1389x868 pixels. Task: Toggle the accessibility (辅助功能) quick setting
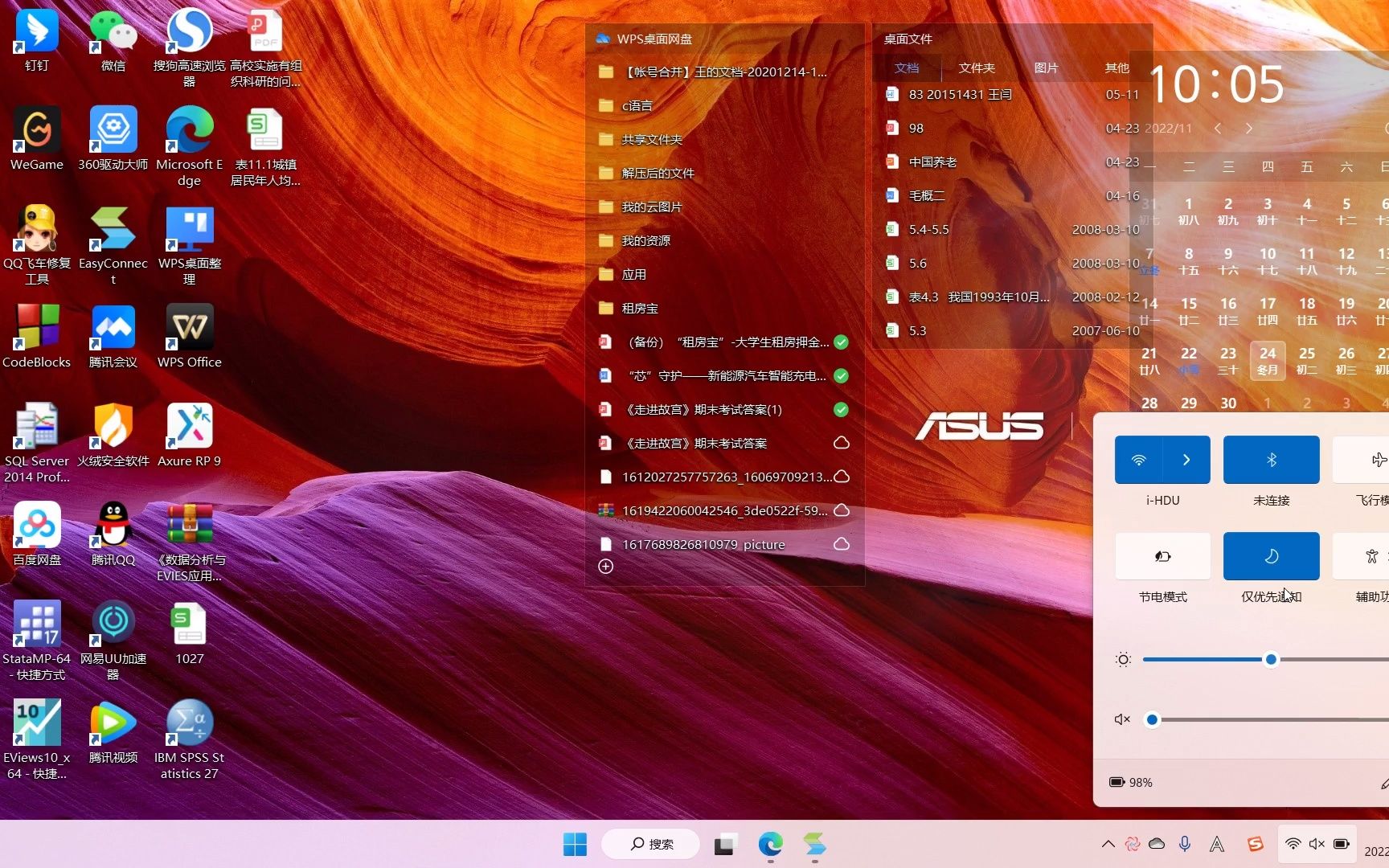(x=1361, y=556)
